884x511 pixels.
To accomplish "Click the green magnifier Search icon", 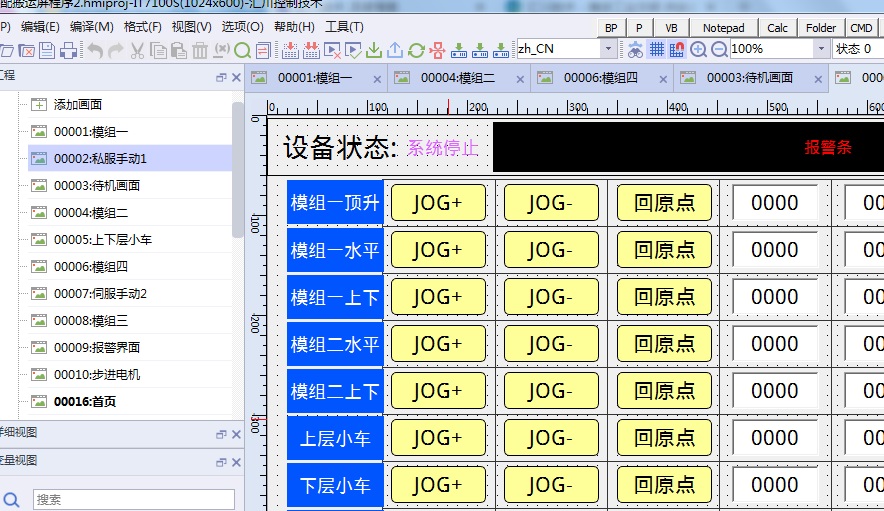I will pos(242,50).
